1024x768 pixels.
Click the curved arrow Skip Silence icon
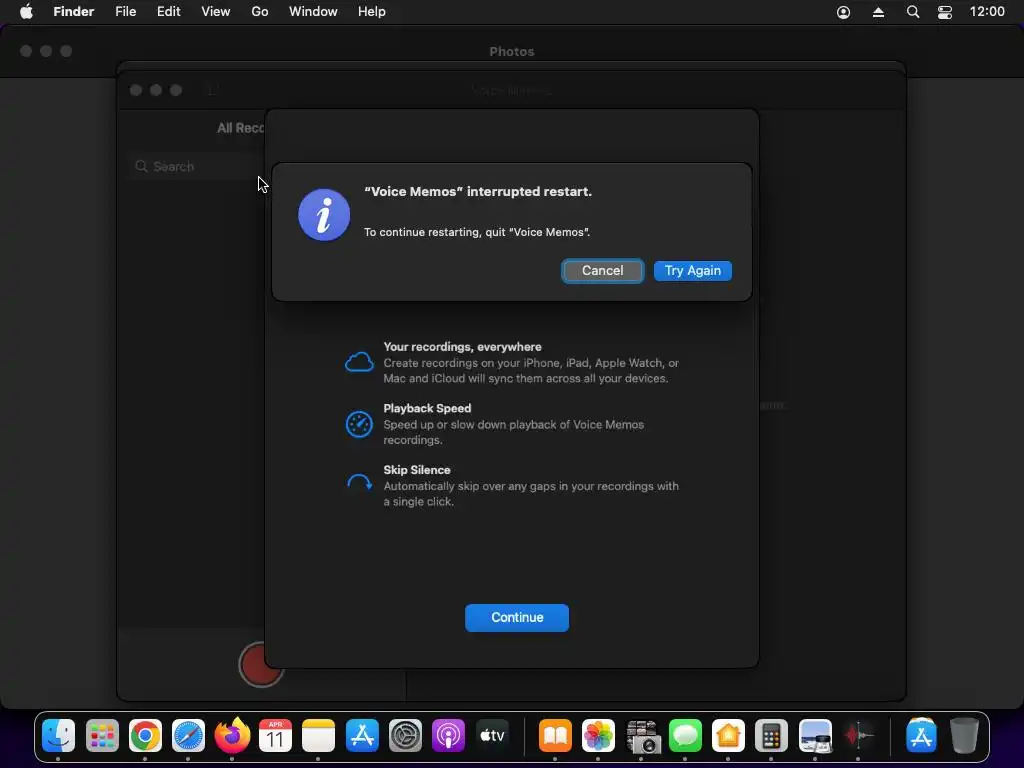point(359,483)
